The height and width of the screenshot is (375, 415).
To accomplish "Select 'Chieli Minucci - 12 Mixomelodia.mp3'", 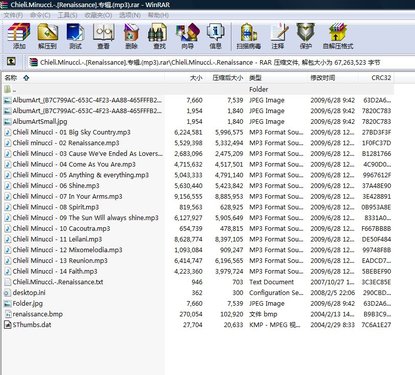I will (67, 250).
